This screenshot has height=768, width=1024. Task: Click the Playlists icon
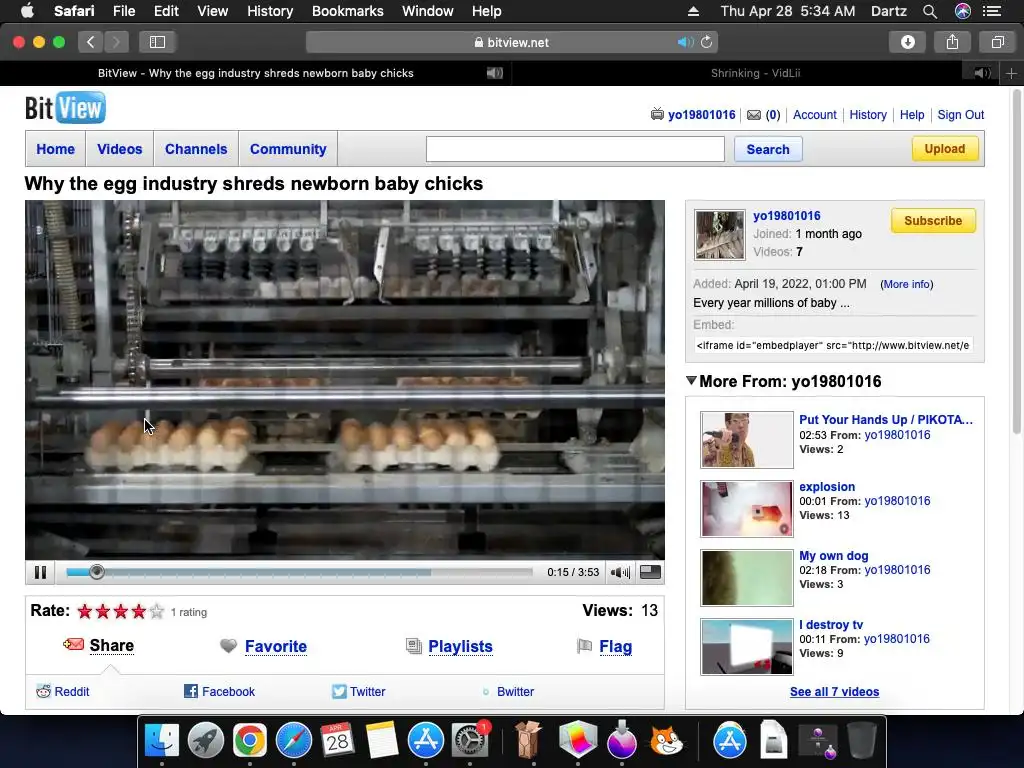(x=413, y=646)
